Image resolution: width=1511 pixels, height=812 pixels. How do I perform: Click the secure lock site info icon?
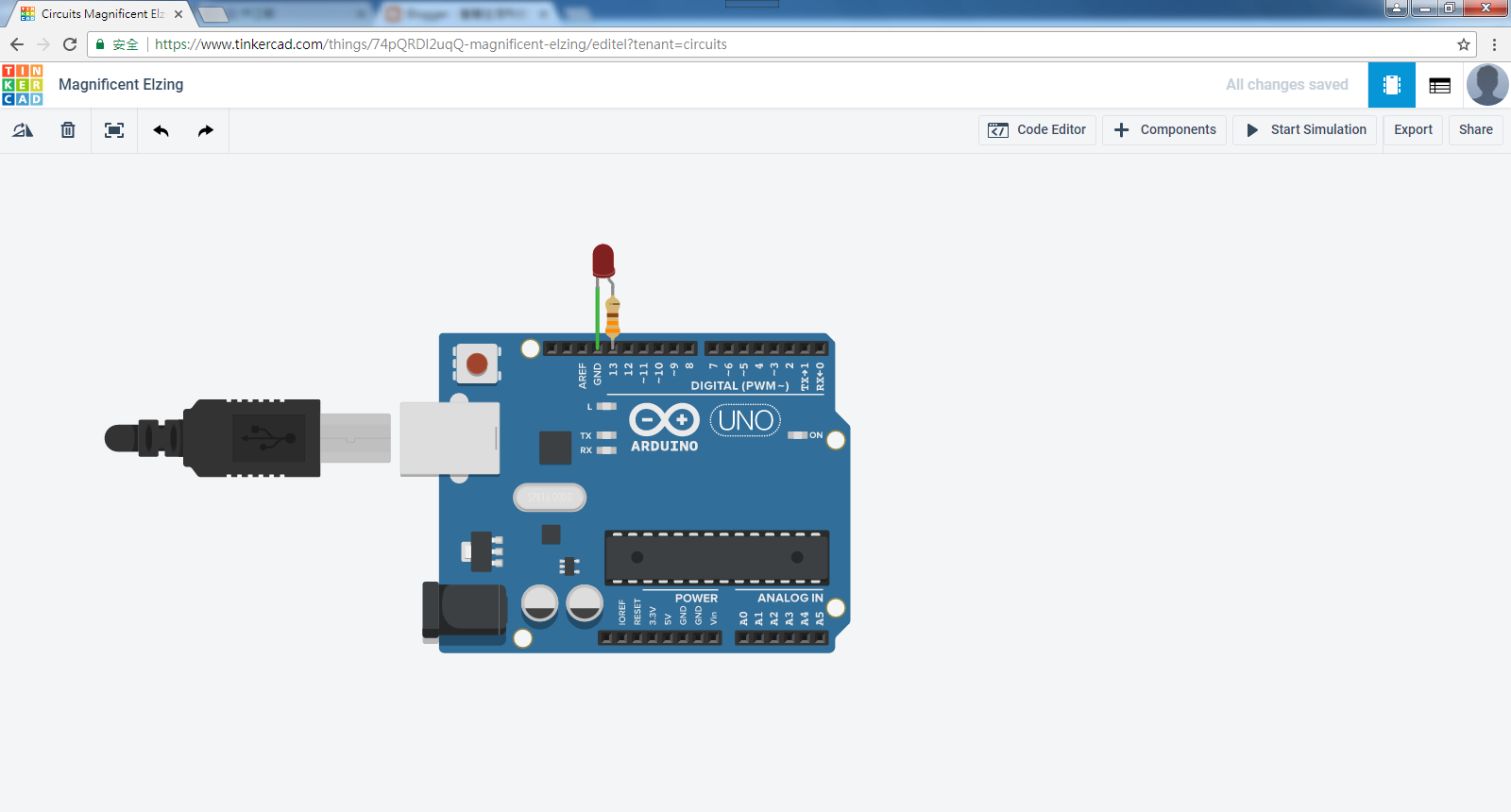(100, 44)
